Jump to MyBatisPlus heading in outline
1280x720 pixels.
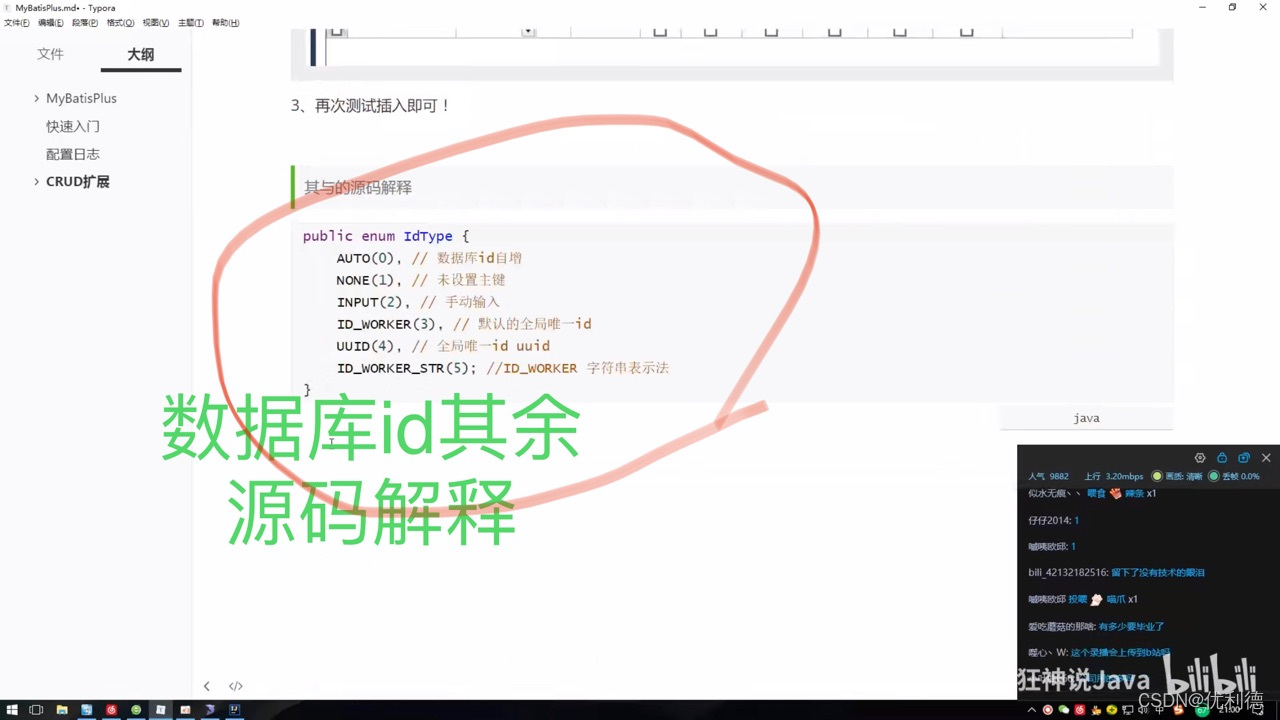pos(81,98)
